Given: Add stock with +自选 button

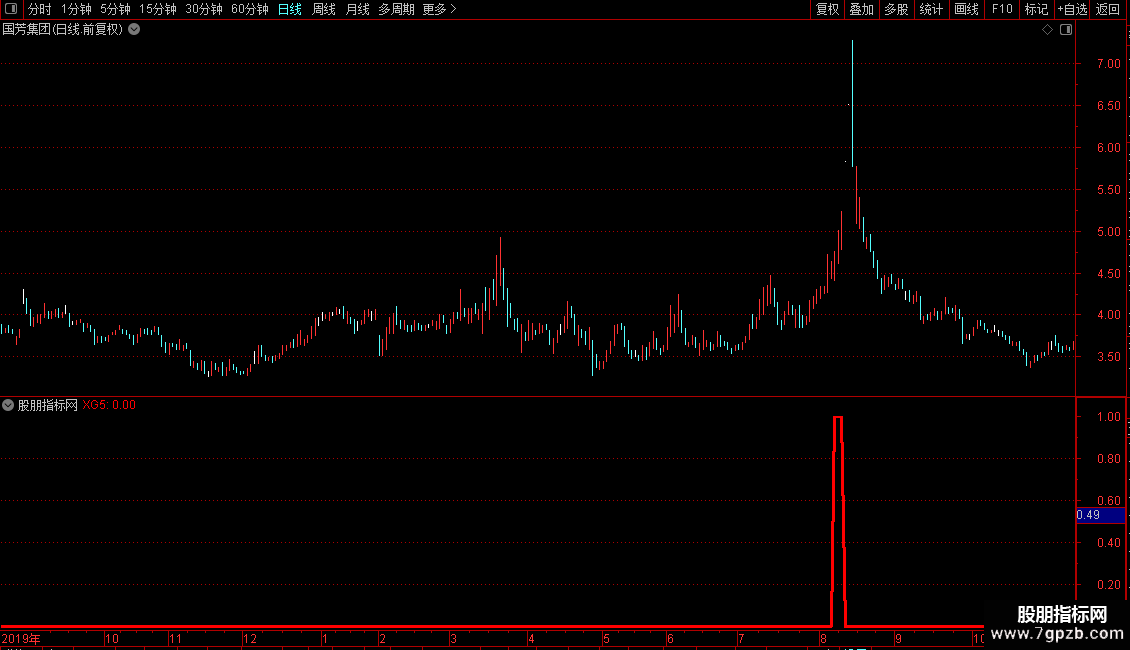Looking at the screenshot, I should pos(1072,9).
